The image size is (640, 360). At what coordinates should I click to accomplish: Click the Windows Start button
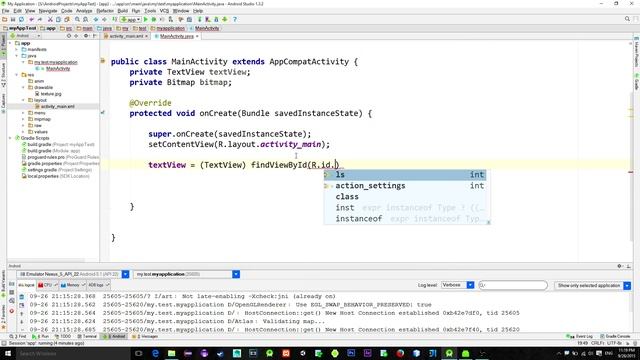coord(7,353)
